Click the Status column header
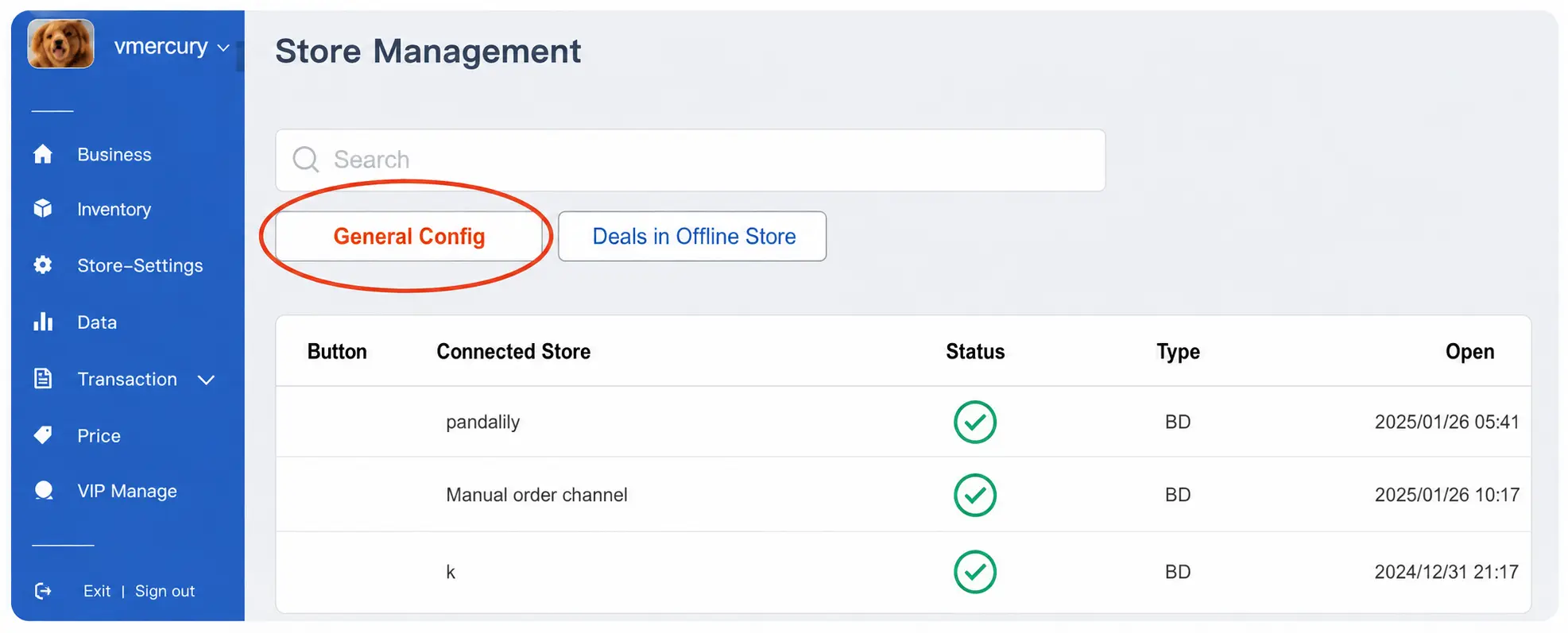1568x633 pixels. [975, 351]
